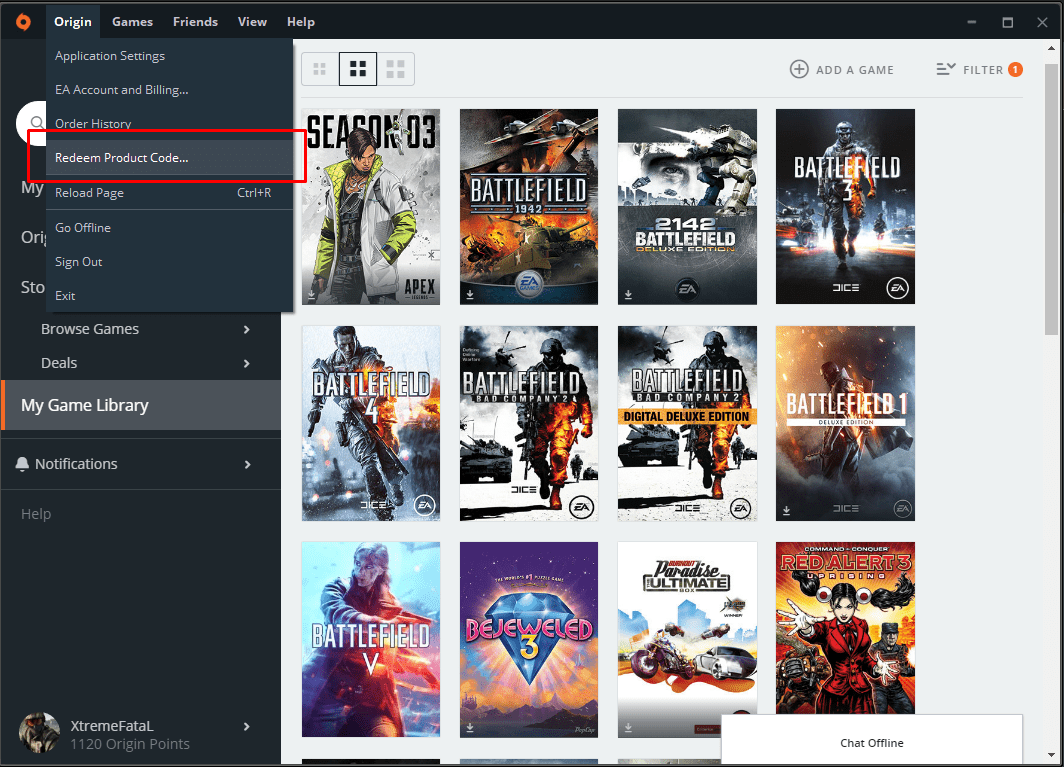1064x767 pixels.
Task: Select Redeem Product Code
Action: coord(169,157)
